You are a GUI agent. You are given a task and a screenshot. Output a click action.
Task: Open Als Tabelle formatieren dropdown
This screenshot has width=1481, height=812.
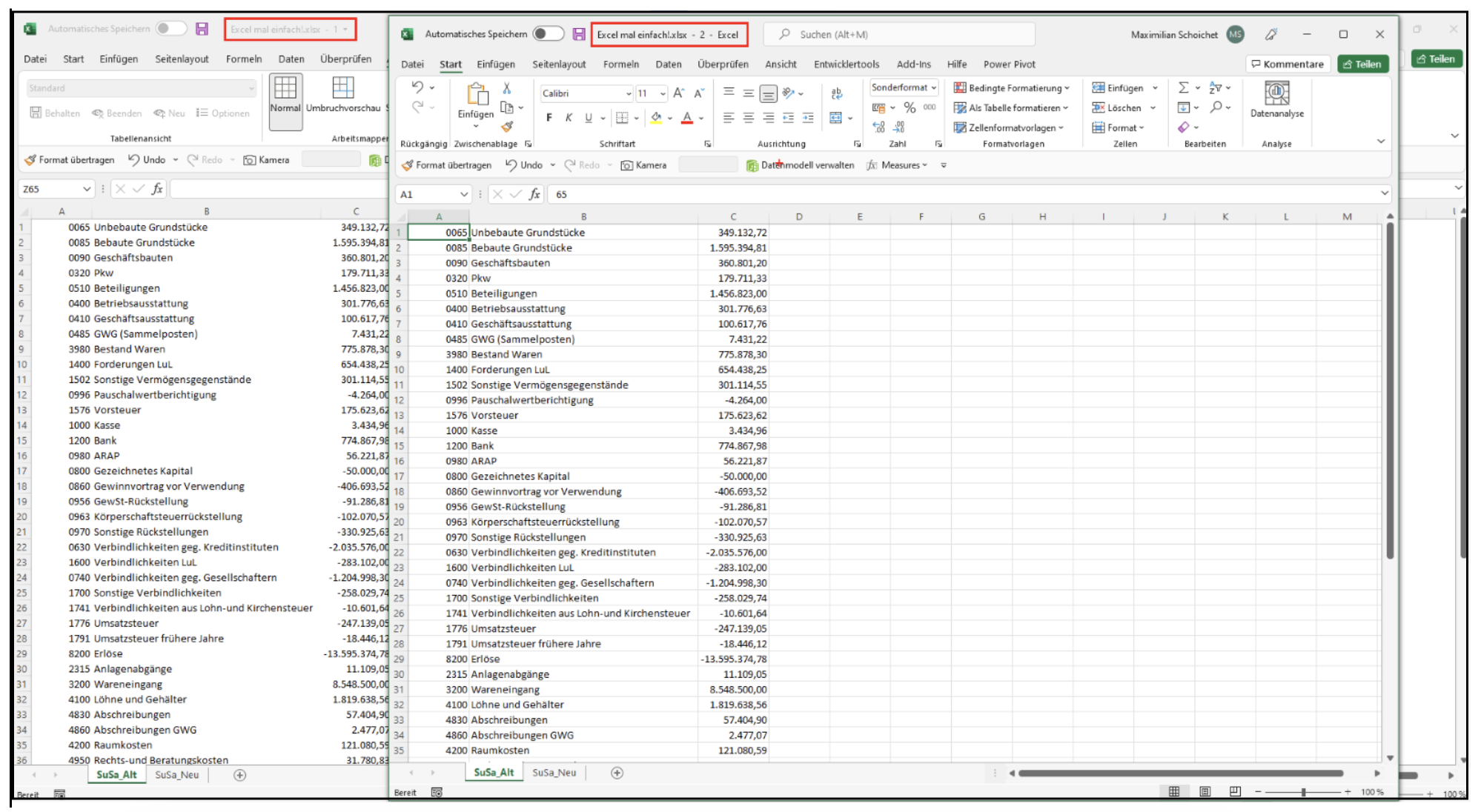[1011, 108]
